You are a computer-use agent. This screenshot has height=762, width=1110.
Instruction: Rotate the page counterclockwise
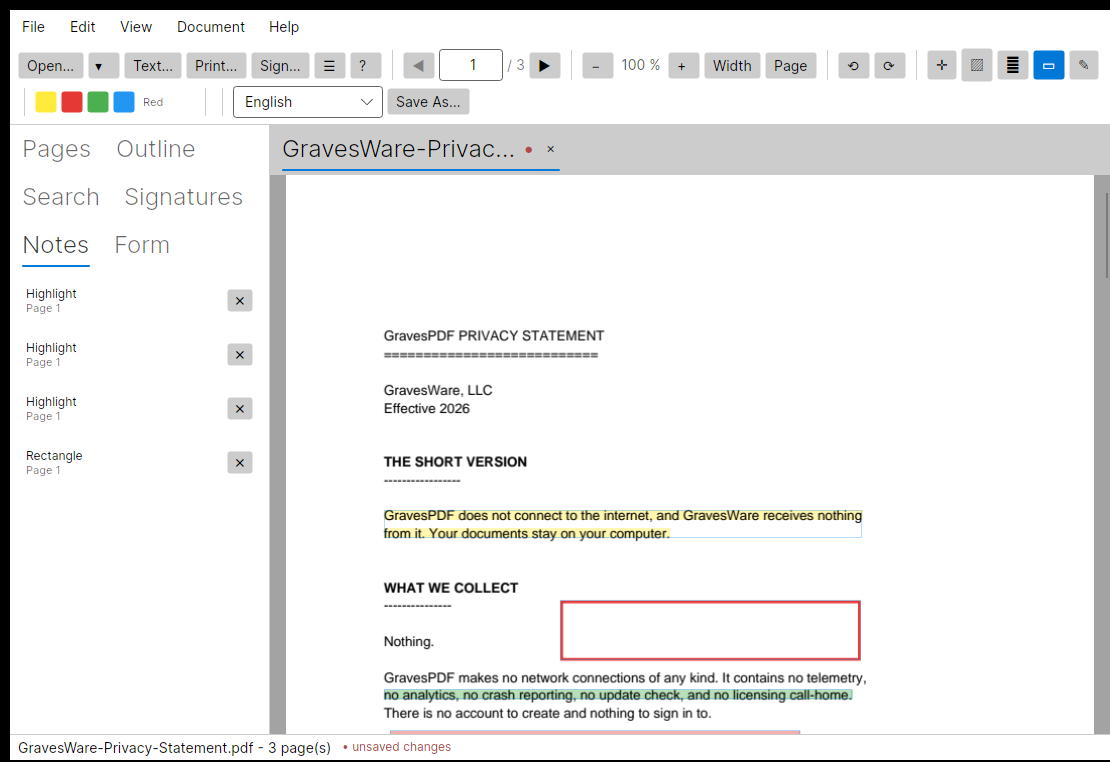(x=853, y=66)
